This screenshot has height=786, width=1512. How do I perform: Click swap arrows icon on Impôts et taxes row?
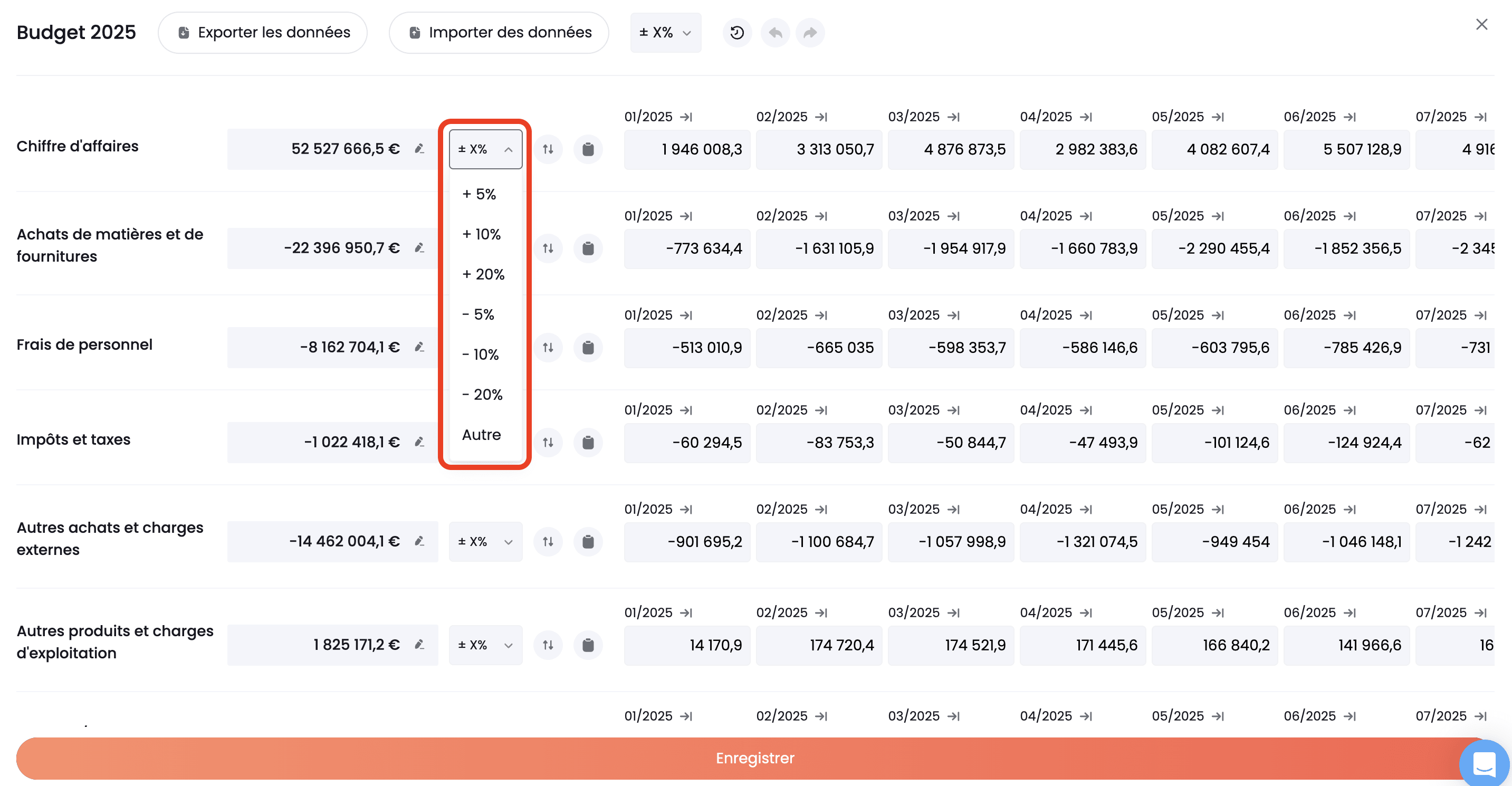(548, 442)
